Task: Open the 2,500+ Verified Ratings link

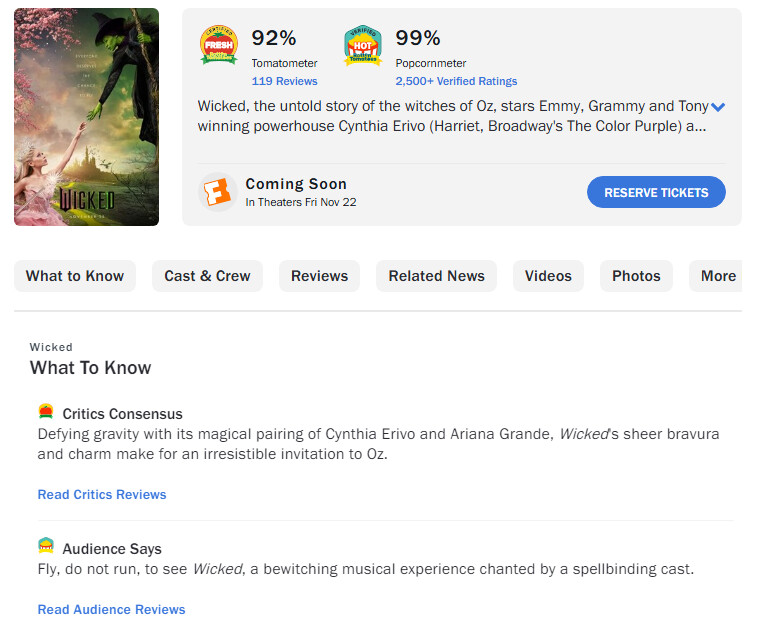Action: pyautogui.click(x=456, y=81)
